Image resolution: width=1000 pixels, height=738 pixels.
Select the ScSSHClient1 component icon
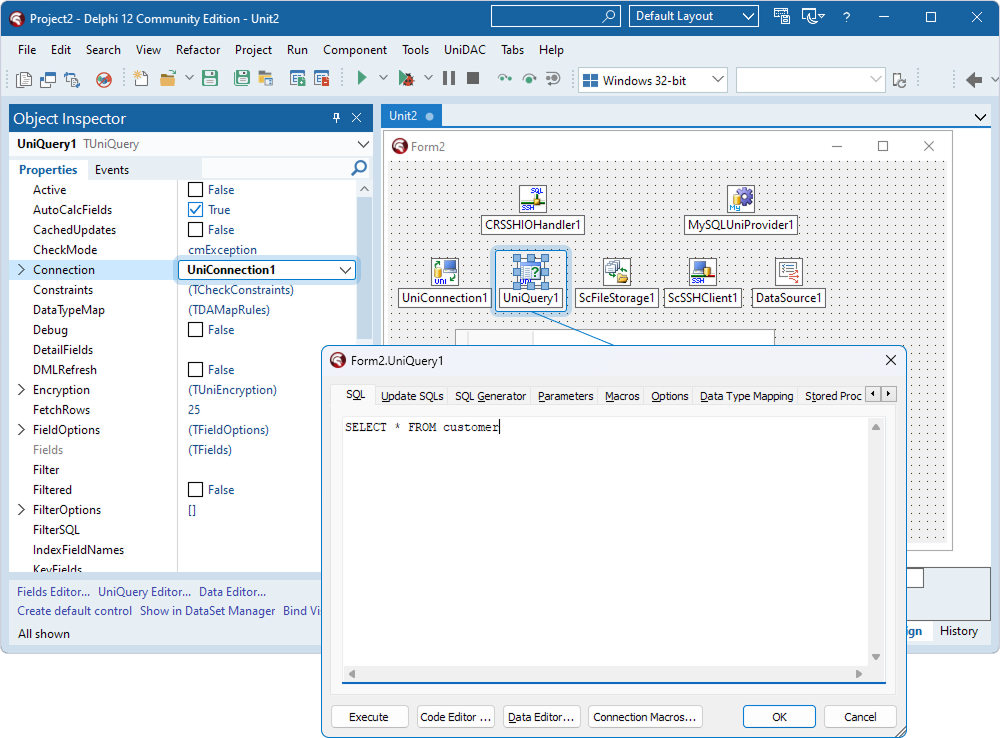tap(703, 272)
